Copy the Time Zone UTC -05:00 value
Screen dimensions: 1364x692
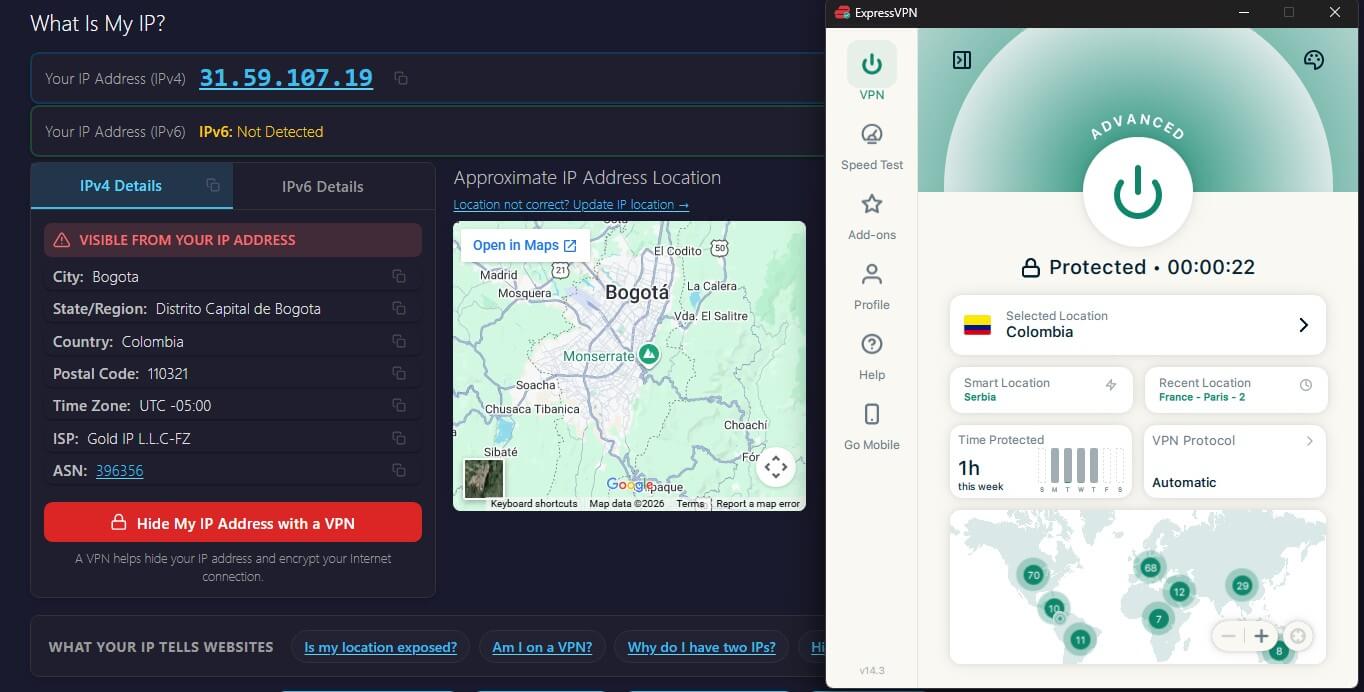tap(399, 405)
